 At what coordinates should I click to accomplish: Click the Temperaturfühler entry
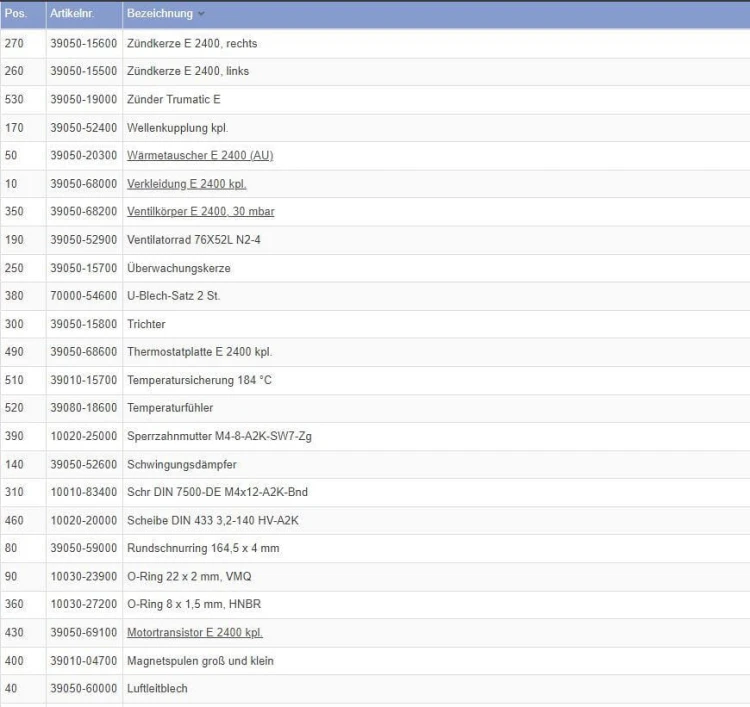coord(170,408)
